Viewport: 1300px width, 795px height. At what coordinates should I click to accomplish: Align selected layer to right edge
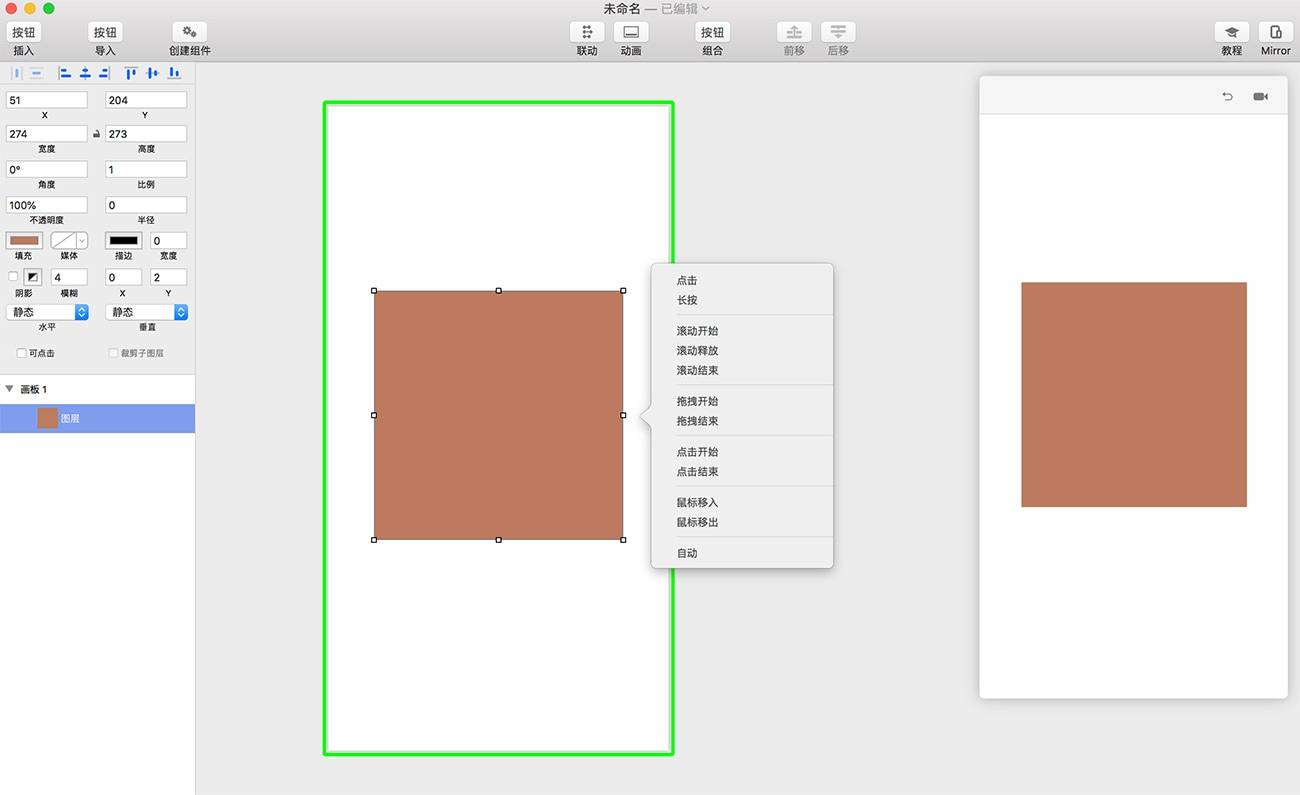104,73
